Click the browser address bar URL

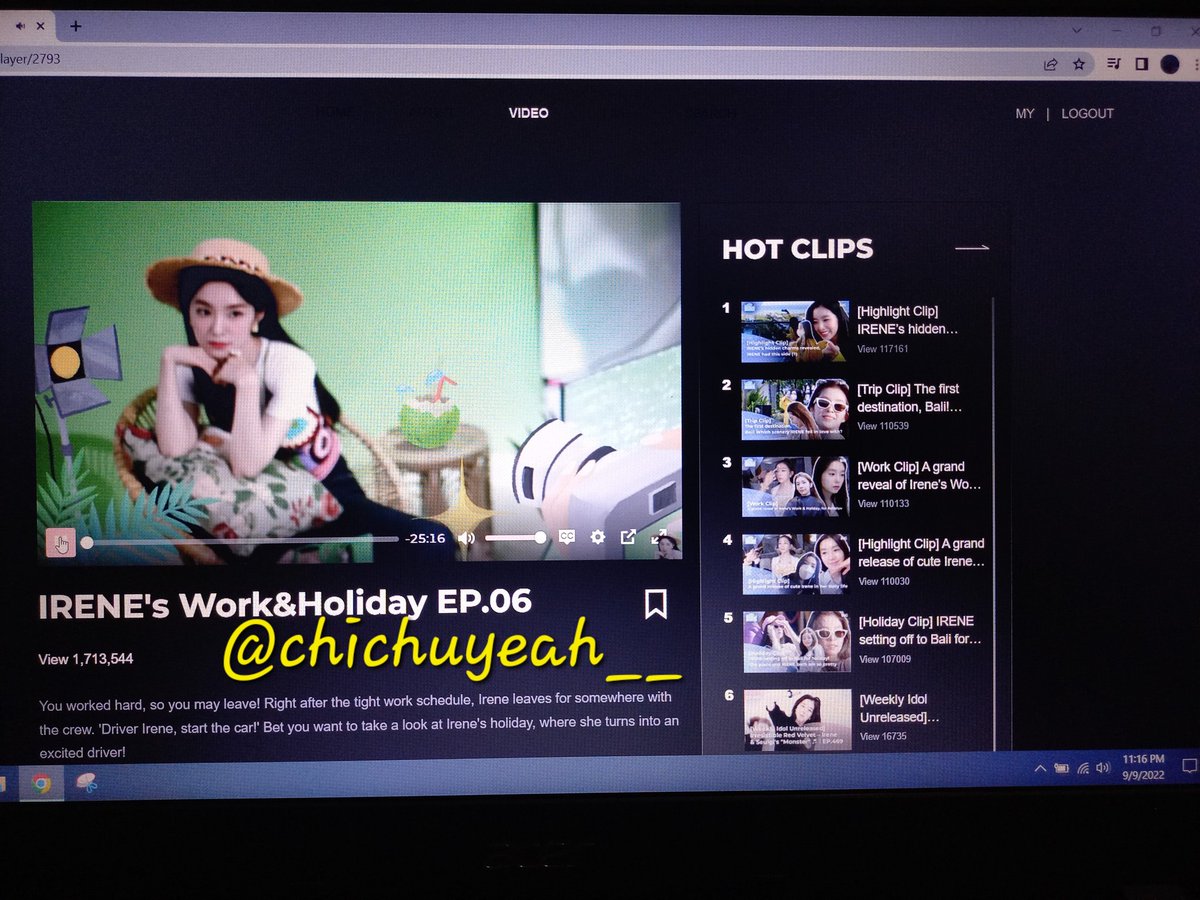[30, 59]
